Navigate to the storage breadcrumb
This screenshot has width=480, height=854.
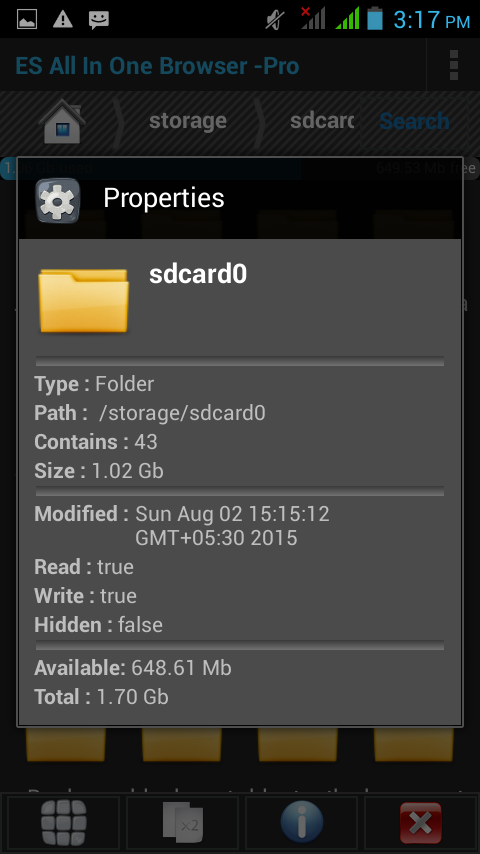coord(187,120)
